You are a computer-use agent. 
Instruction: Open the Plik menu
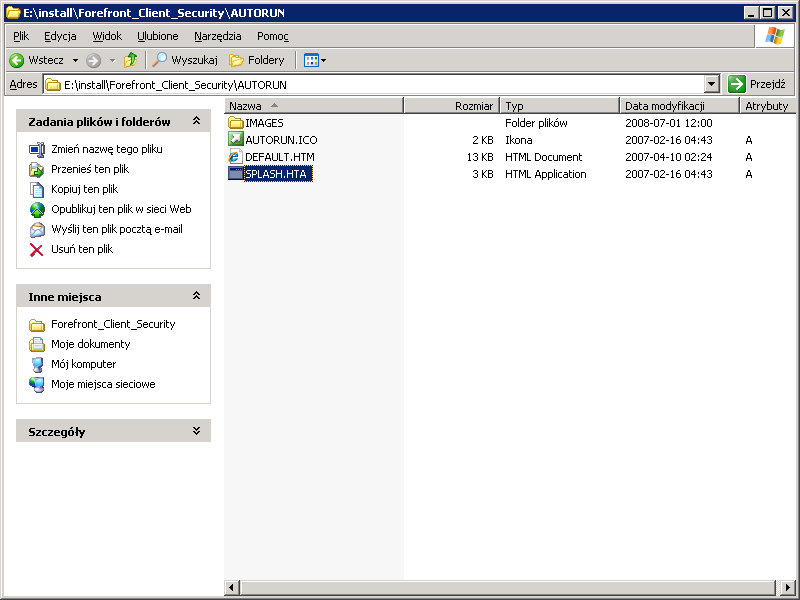pos(21,36)
